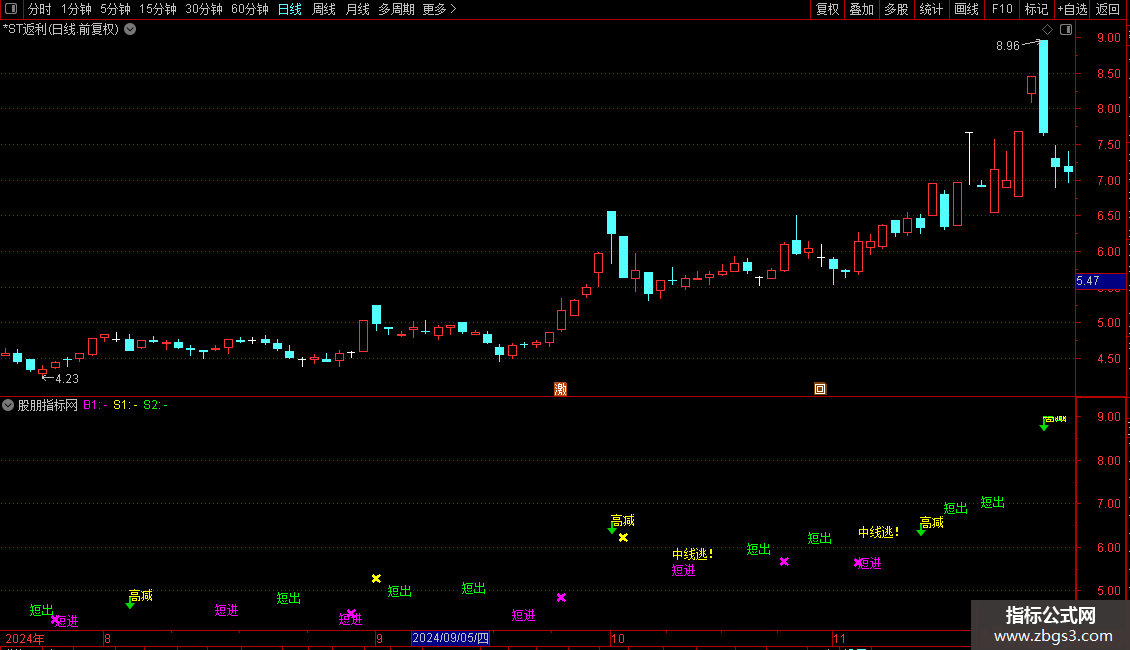Click the 标记 mark button
The height and width of the screenshot is (650, 1130).
[1036, 9]
